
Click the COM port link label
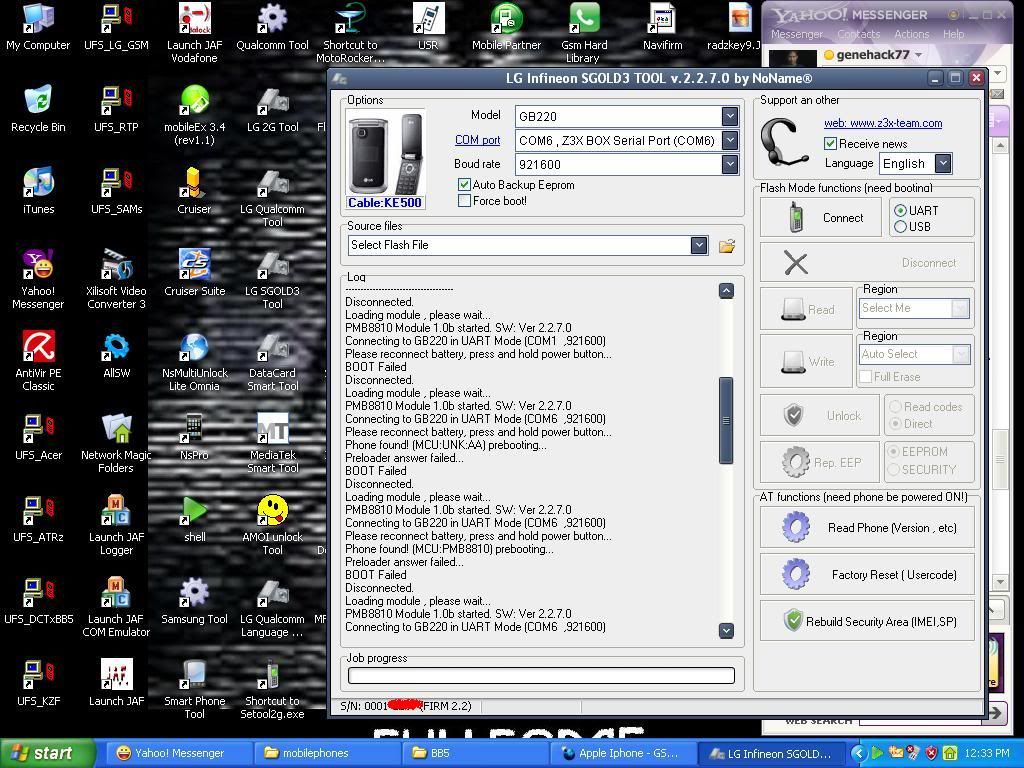click(477, 140)
